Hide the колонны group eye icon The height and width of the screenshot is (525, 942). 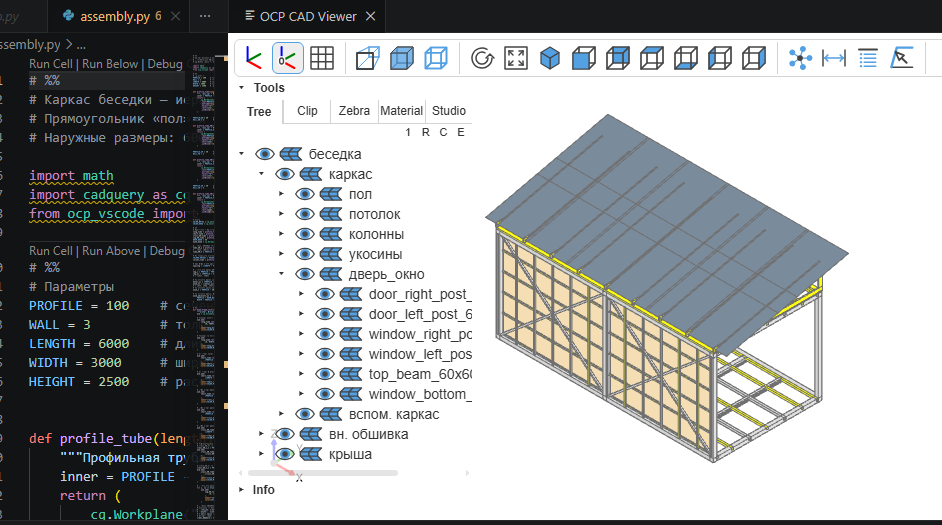click(305, 234)
